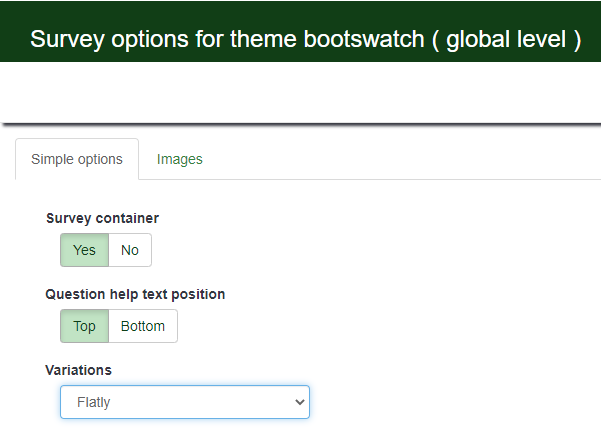Click the white area below the header
Viewport: 601px width, 437px height.
(x=300, y=92)
